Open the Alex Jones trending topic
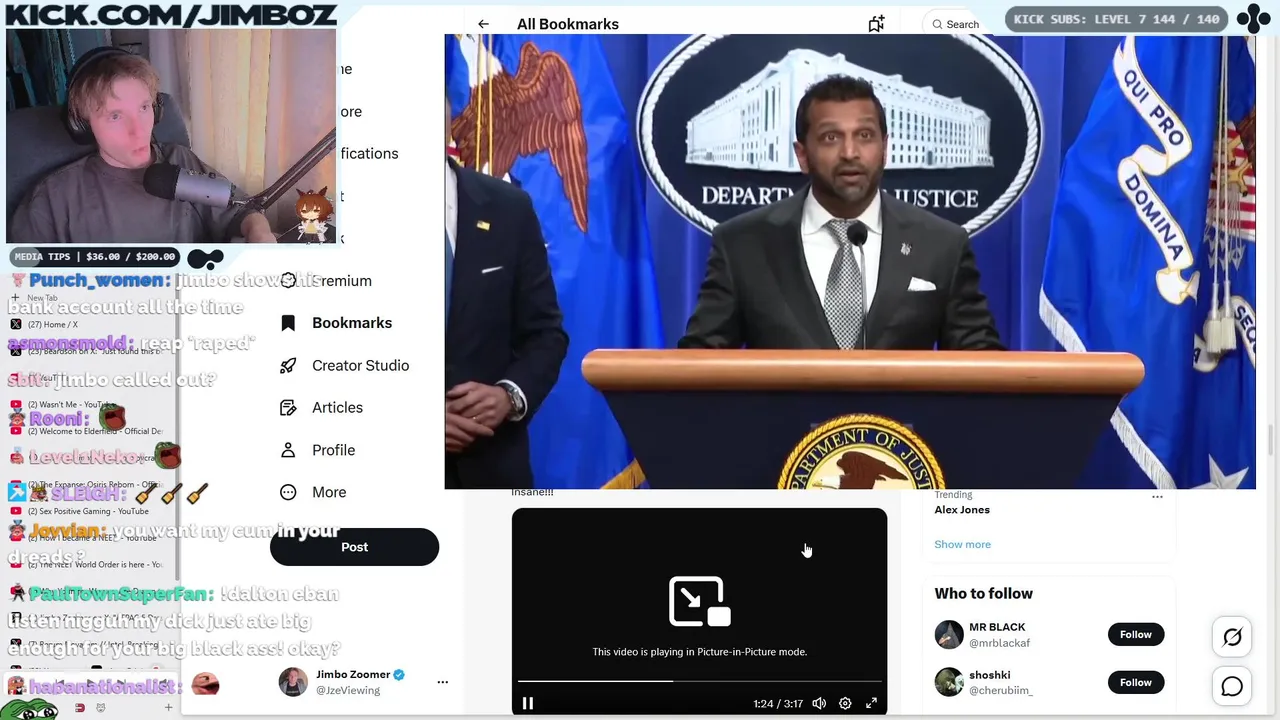1280x720 pixels. point(962,510)
